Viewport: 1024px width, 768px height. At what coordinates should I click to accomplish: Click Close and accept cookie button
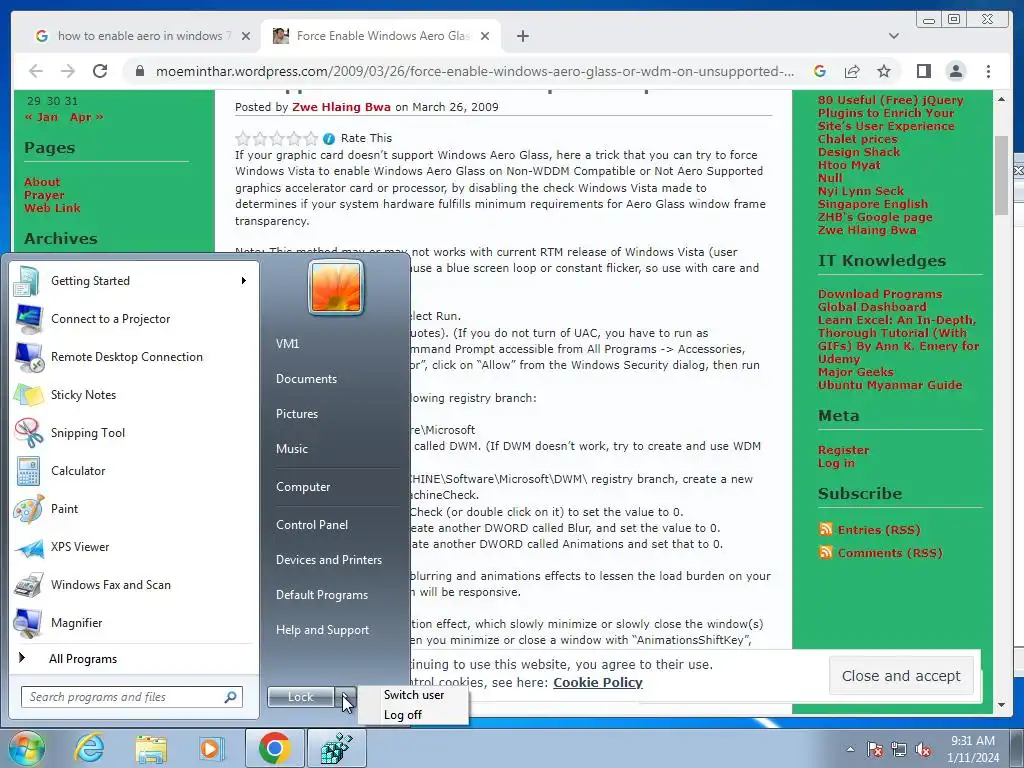[901, 676]
